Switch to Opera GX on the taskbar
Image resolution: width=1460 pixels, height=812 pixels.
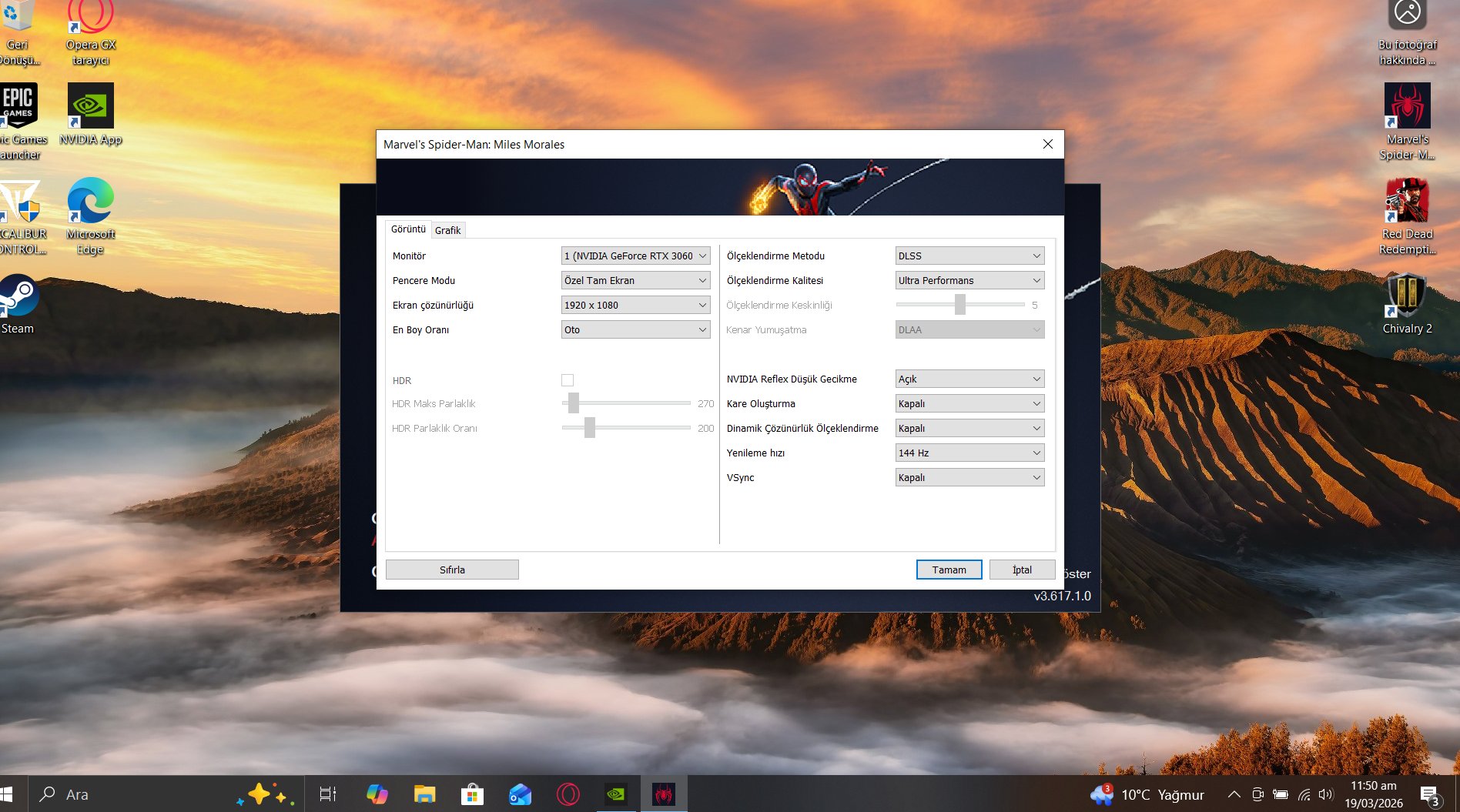pos(568,794)
